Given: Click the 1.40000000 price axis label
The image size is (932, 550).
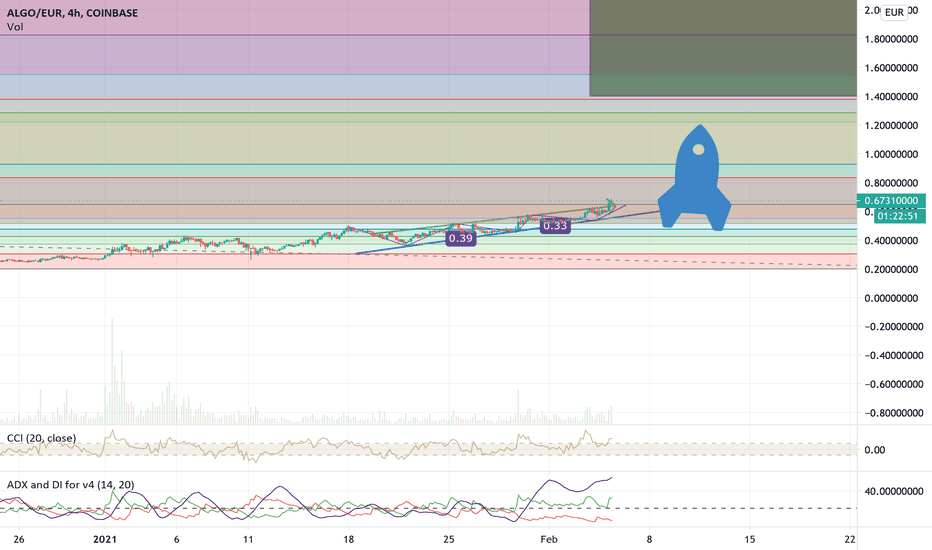Looking at the screenshot, I should (891, 96).
